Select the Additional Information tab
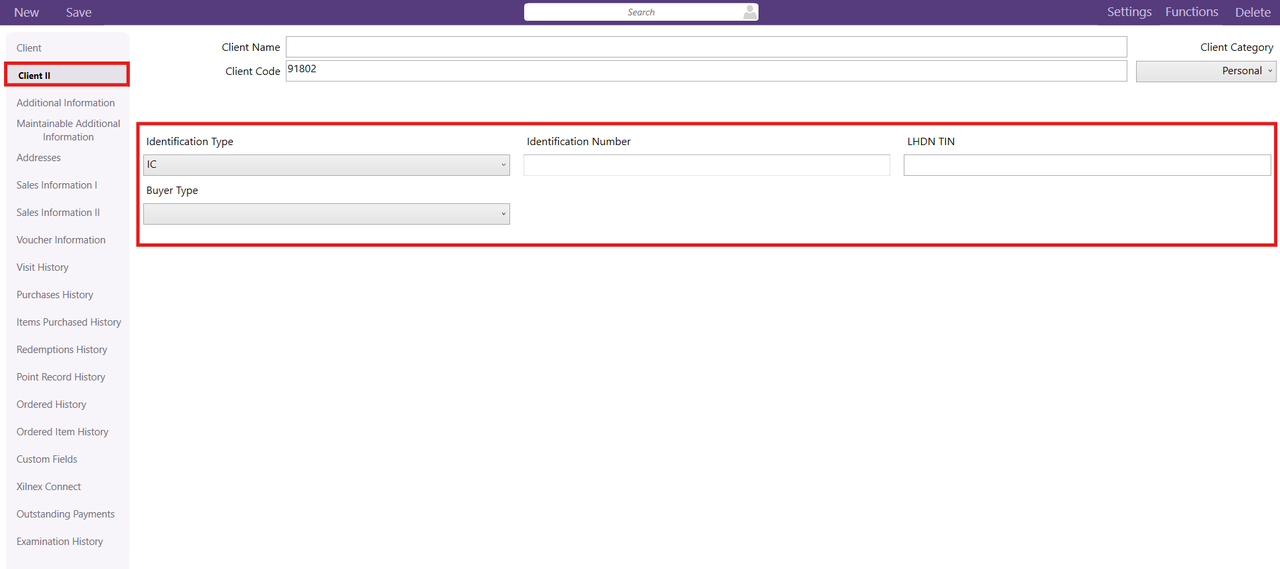 (x=65, y=103)
